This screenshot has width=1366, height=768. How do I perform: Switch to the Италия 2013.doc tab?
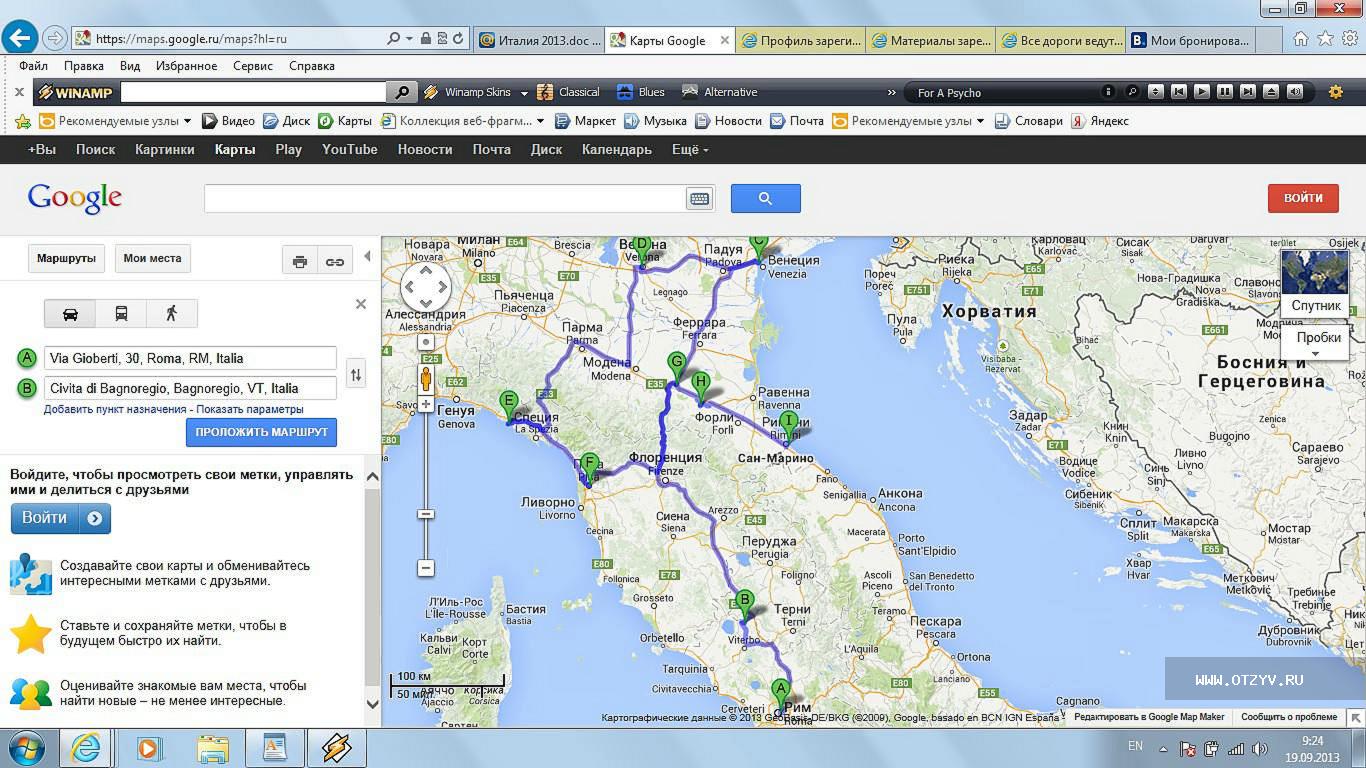tap(539, 41)
